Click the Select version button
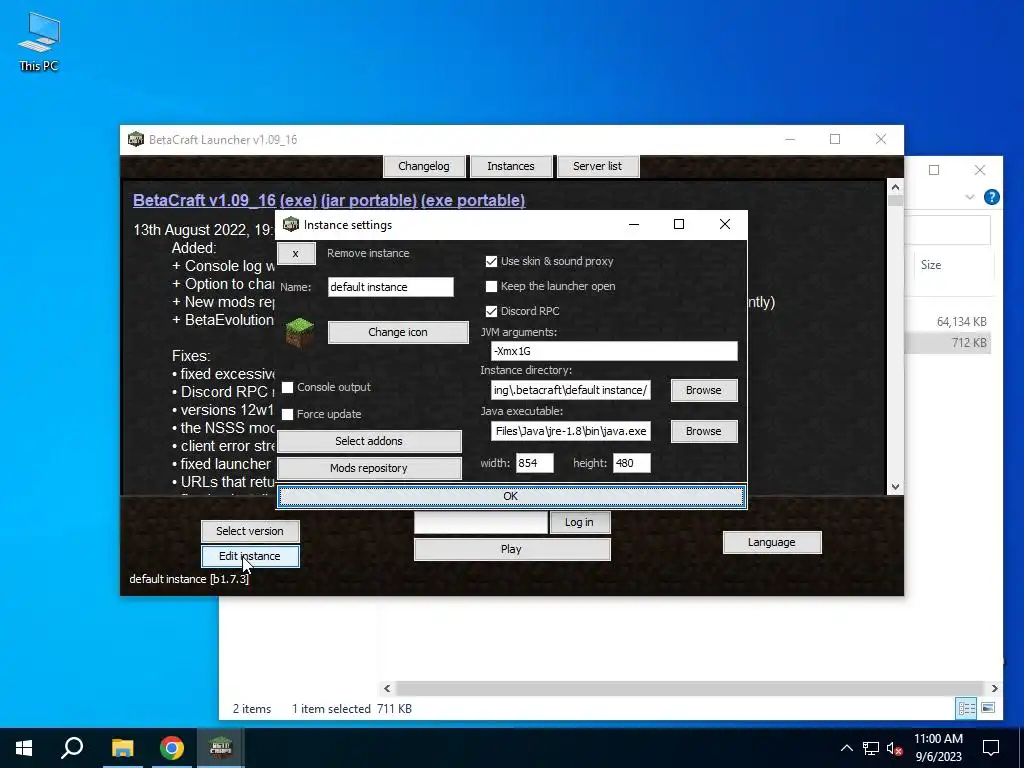 point(250,531)
